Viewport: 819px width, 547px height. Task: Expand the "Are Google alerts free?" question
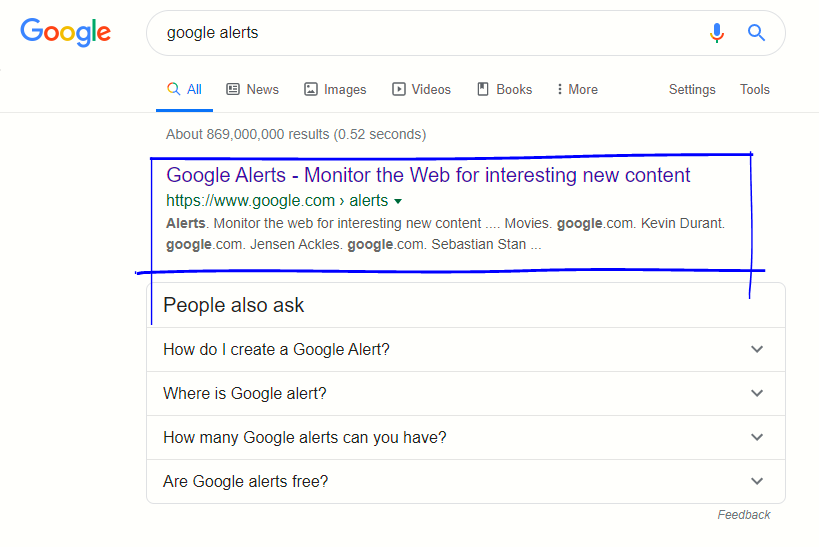(x=757, y=481)
